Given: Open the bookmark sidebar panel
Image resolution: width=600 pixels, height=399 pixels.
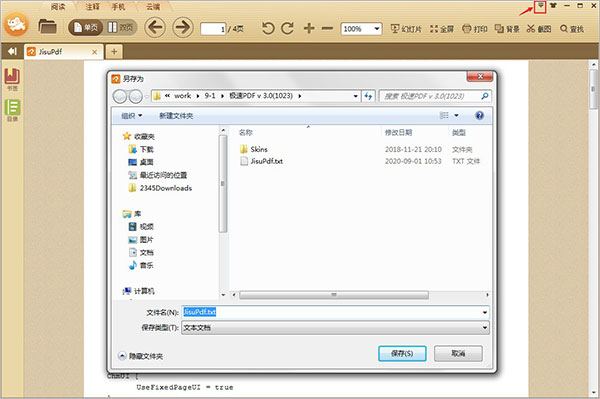Looking at the screenshot, I should click(12, 79).
